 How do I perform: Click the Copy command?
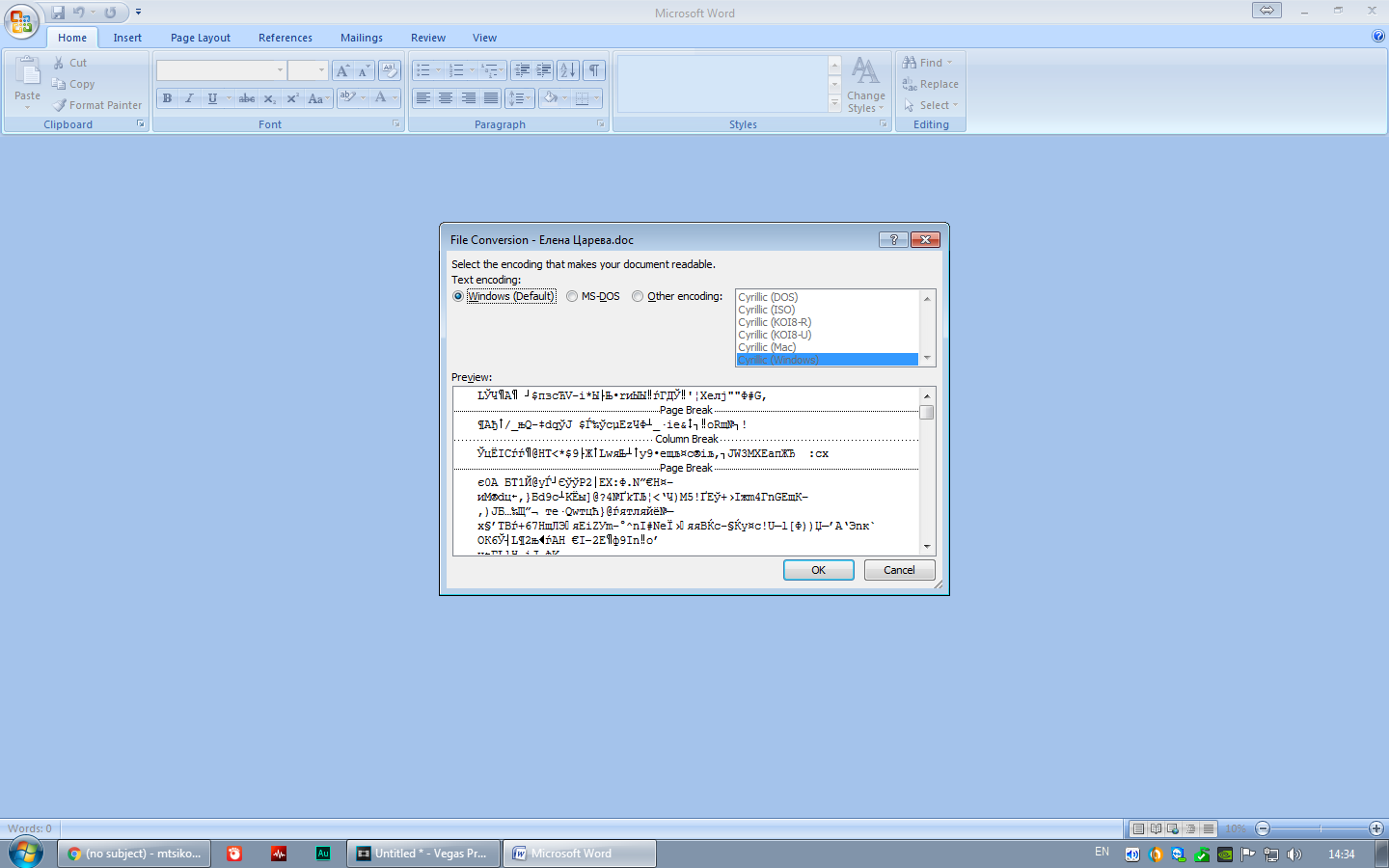(x=73, y=84)
